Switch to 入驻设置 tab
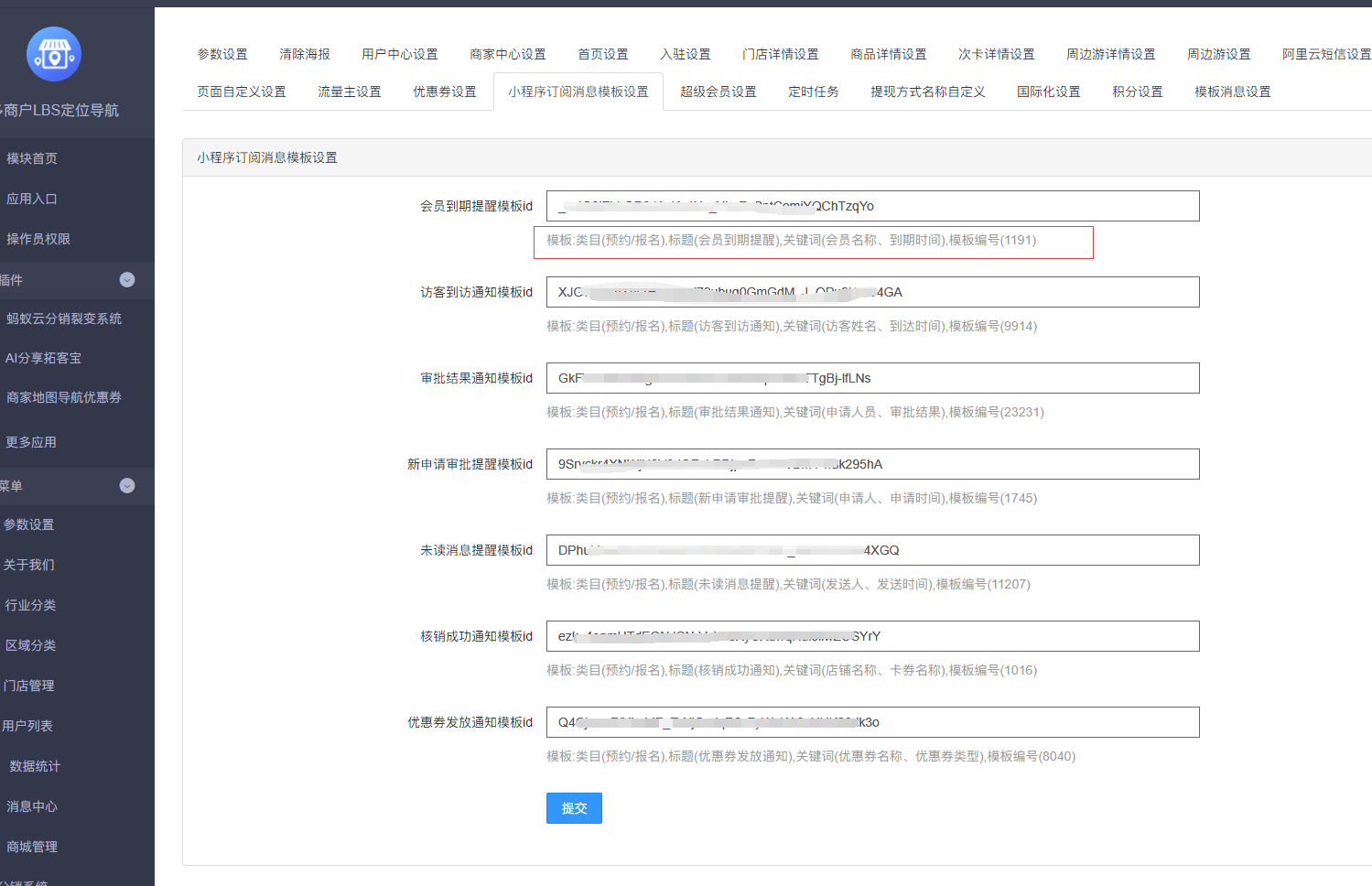 (x=686, y=54)
